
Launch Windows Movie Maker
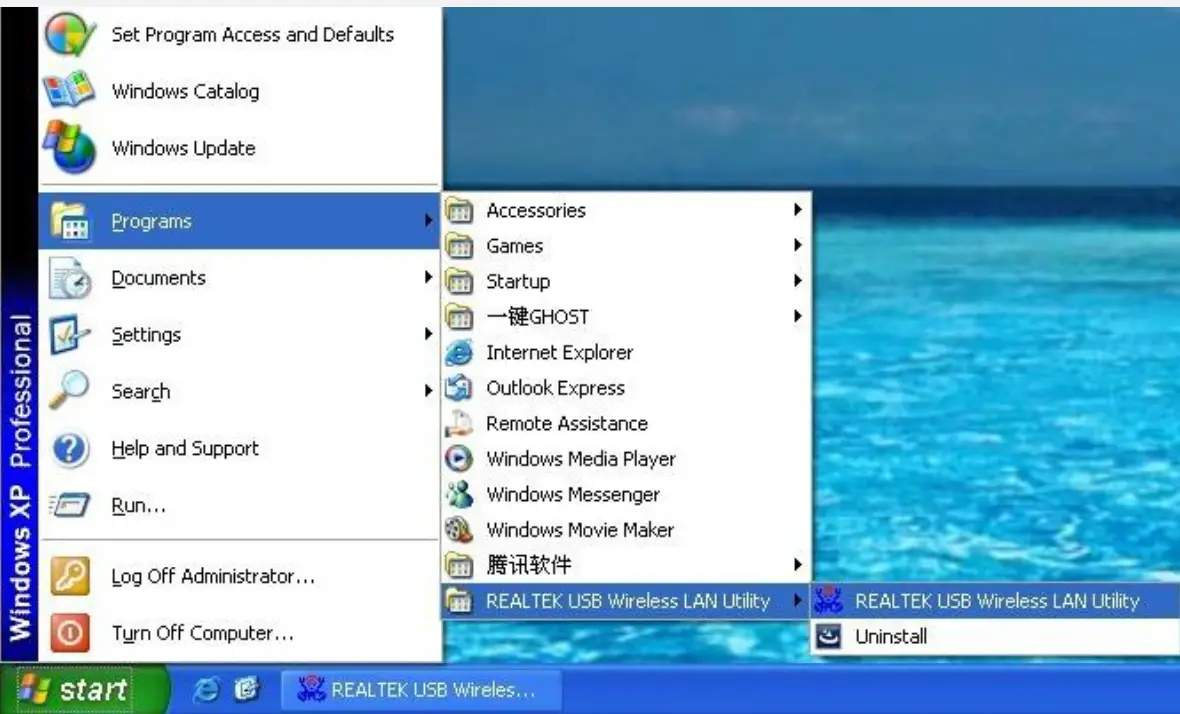pos(626,530)
